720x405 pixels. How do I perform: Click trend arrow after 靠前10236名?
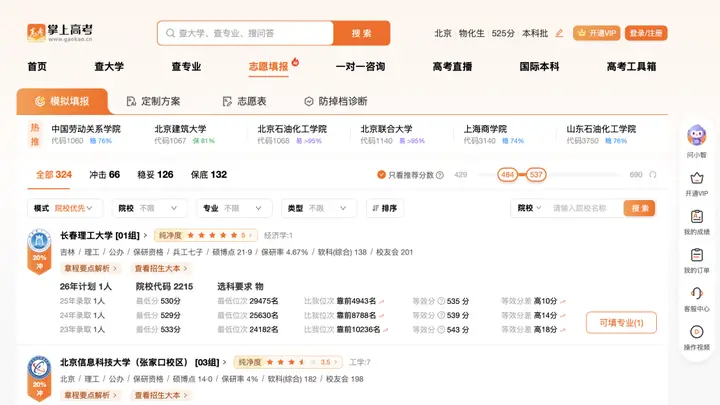[386, 330]
